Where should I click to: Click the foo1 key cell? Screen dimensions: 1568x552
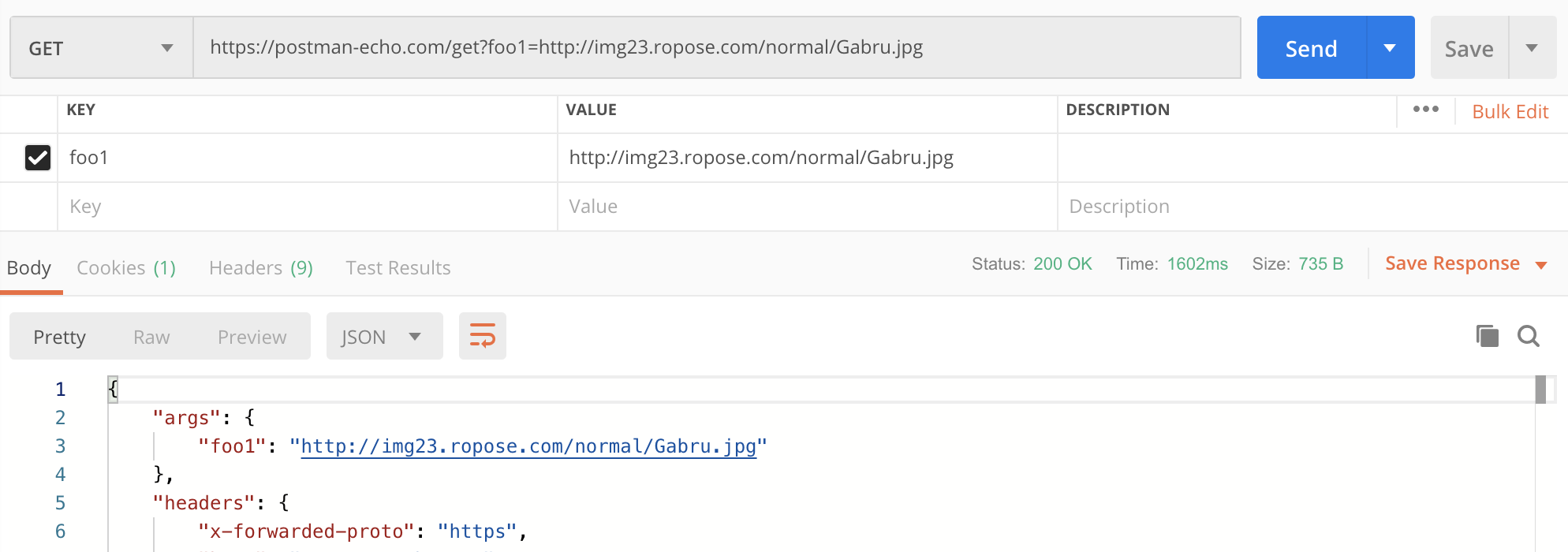(308, 158)
